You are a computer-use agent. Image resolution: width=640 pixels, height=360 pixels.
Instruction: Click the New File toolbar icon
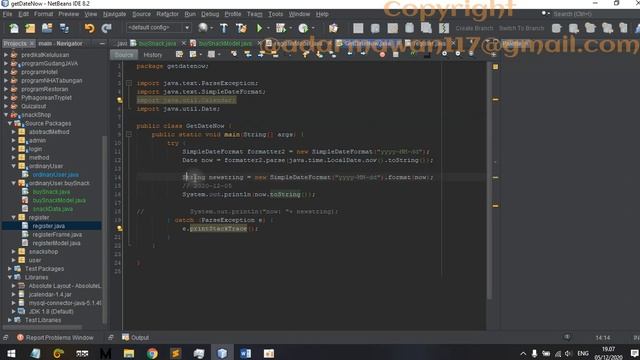click(14, 28)
